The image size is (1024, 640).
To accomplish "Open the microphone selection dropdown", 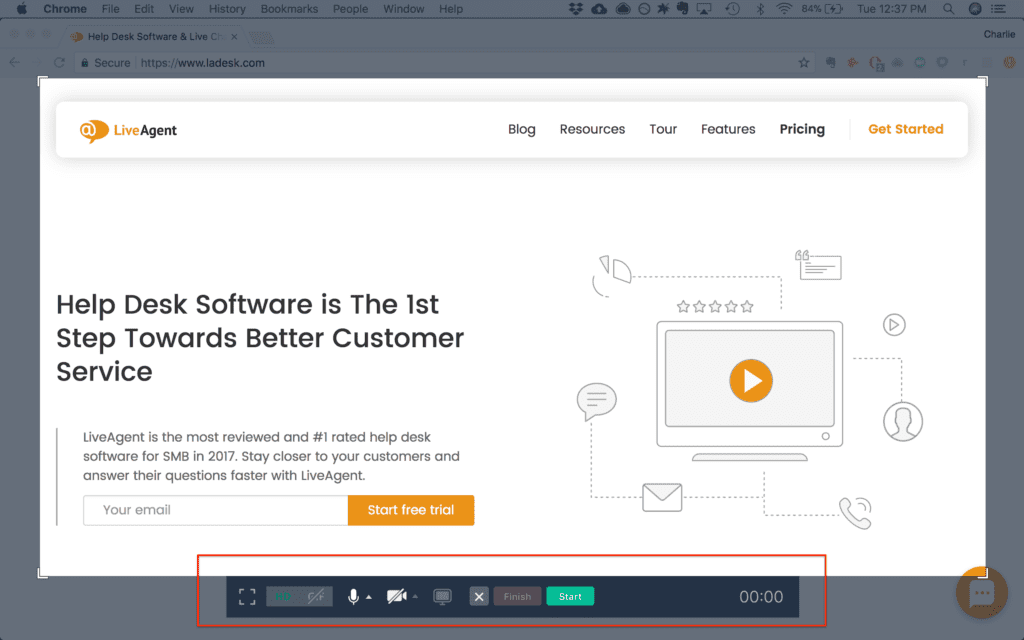I will click(367, 596).
